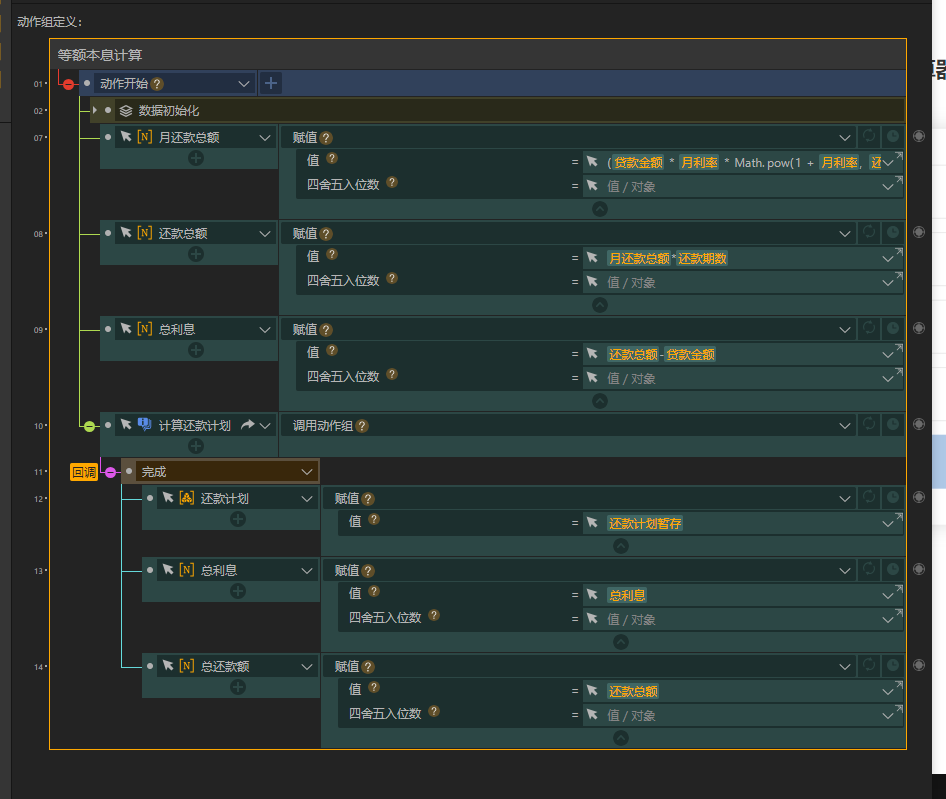Collapse the line 09 parameters with up arrow
946x799 pixels.
pyautogui.click(x=600, y=401)
